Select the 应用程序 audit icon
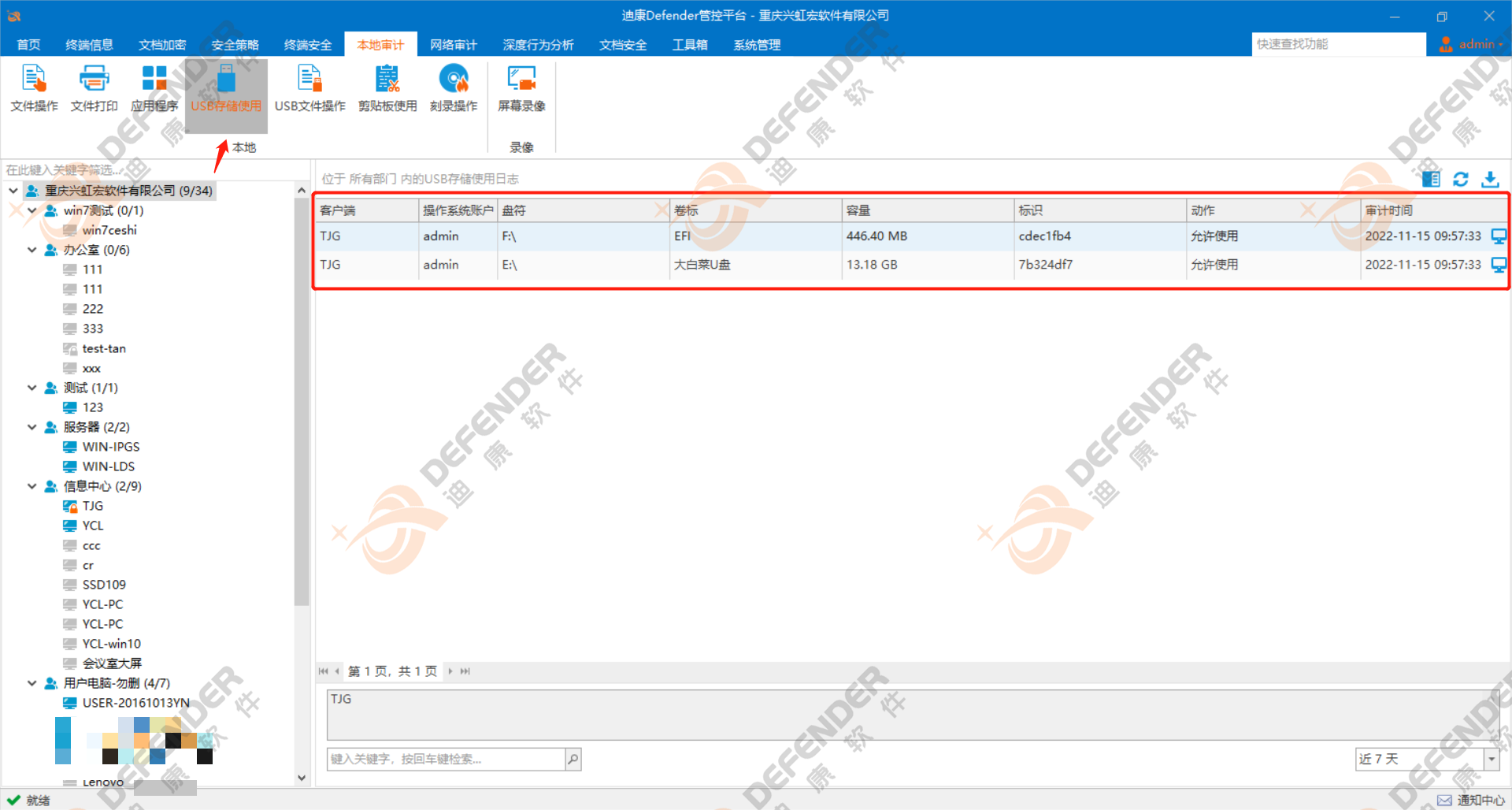The image size is (1512, 810). click(x=154, y=88)
